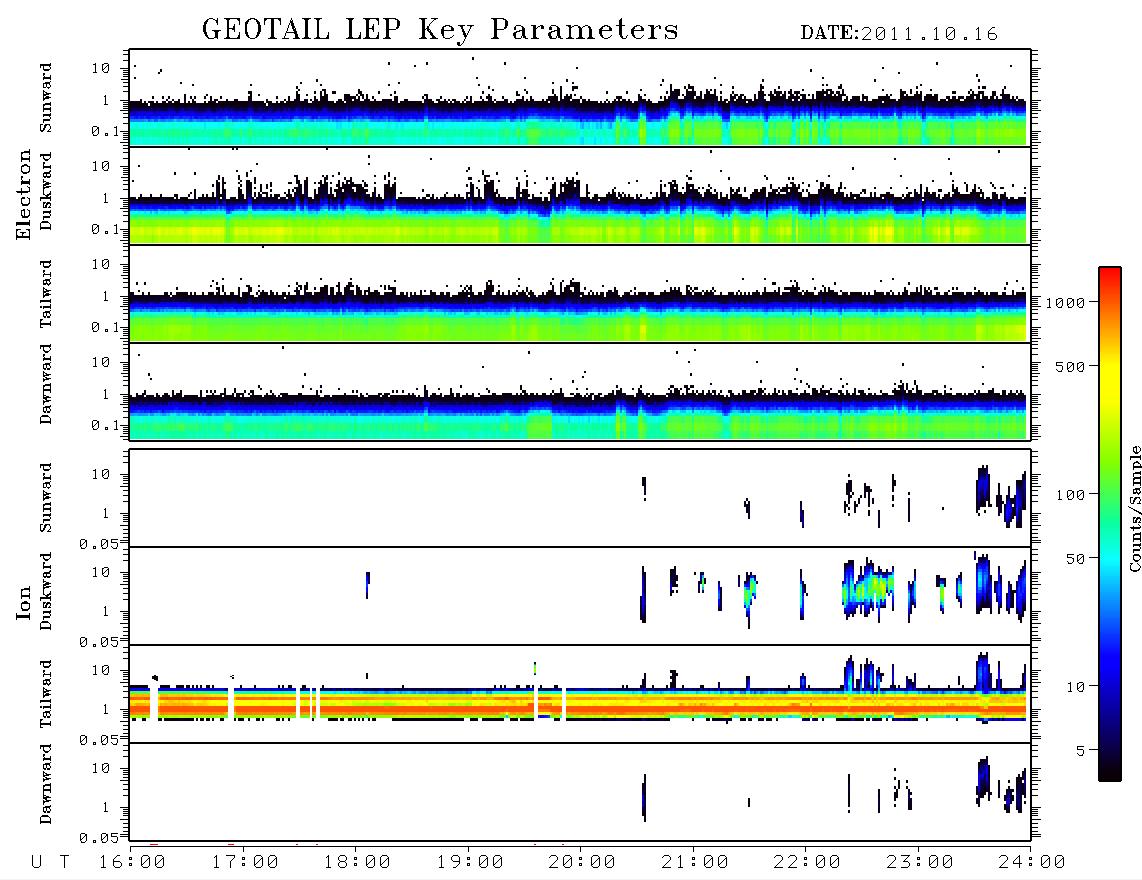Click the "1000" colorbar tick value
Screen dimensions: 1142x880
tap(1065, 302)
